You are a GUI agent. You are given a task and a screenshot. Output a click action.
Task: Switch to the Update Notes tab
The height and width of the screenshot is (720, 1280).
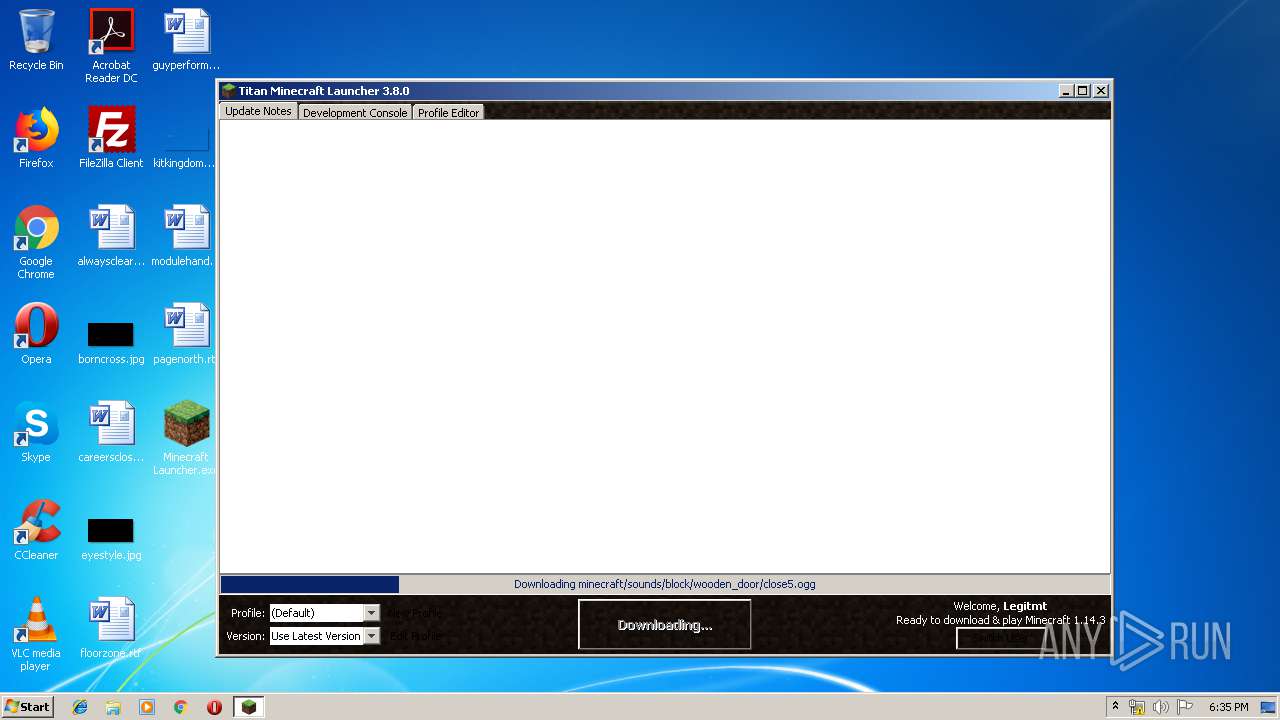tap(258, 111)
